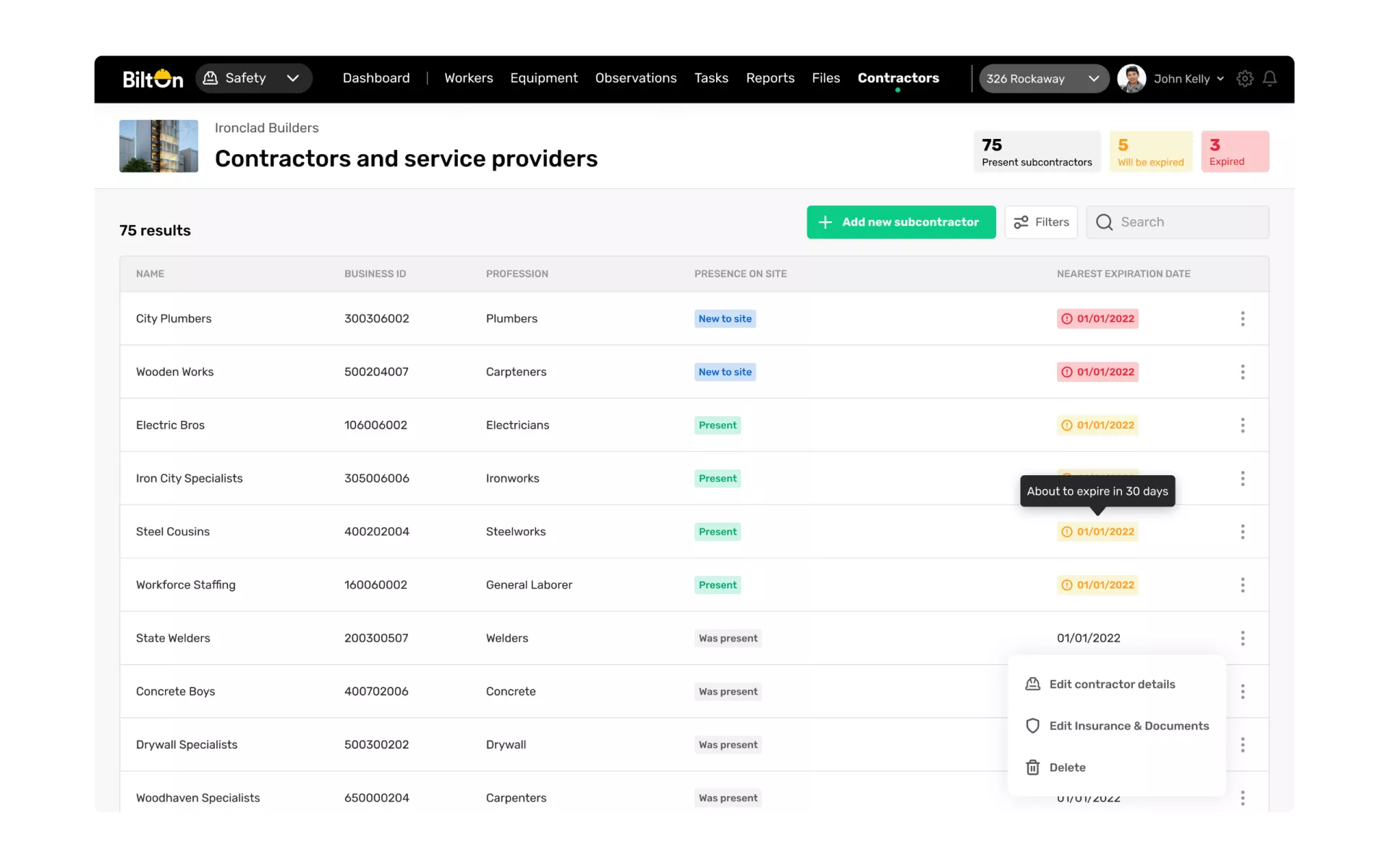Open row menu for Concrete Boys
Viewport: 1389px width, 868px height.
click(x=1243, y=692)
